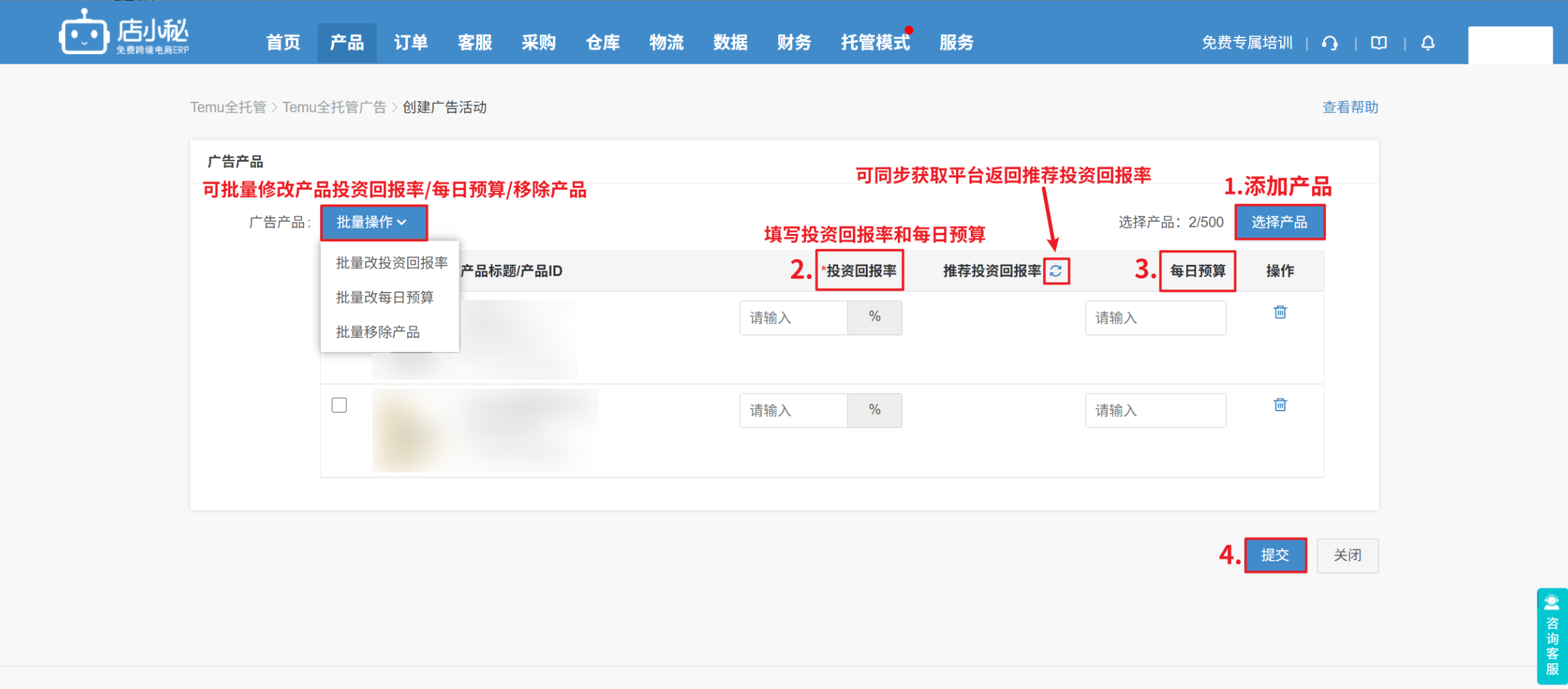Click the 每日预算 column header
Image resolution: width=1568 pixels, height=689 pixels.
(1198, 271)
